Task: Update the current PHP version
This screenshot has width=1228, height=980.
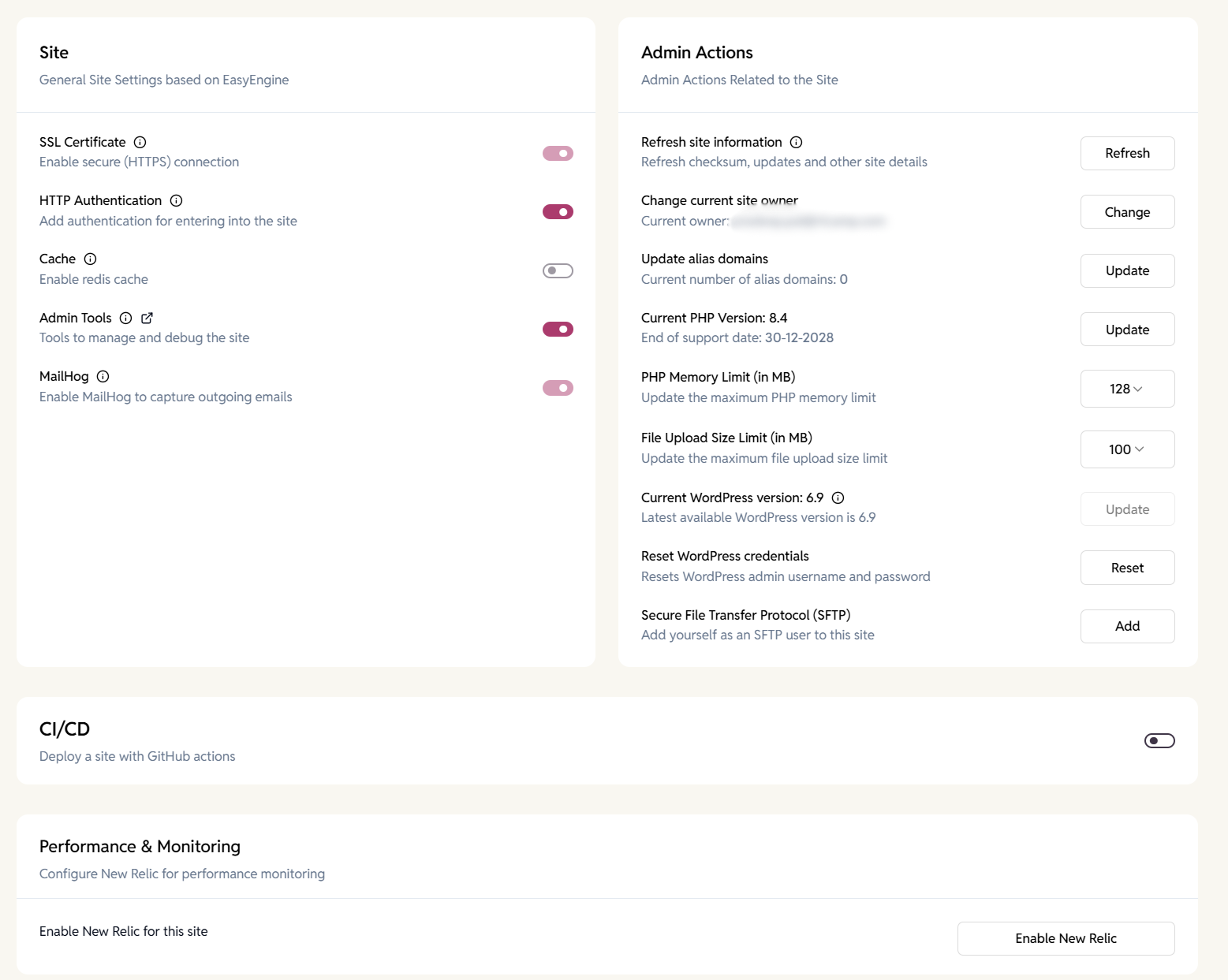Action: pyautogui.click(x=1127, y=329)
